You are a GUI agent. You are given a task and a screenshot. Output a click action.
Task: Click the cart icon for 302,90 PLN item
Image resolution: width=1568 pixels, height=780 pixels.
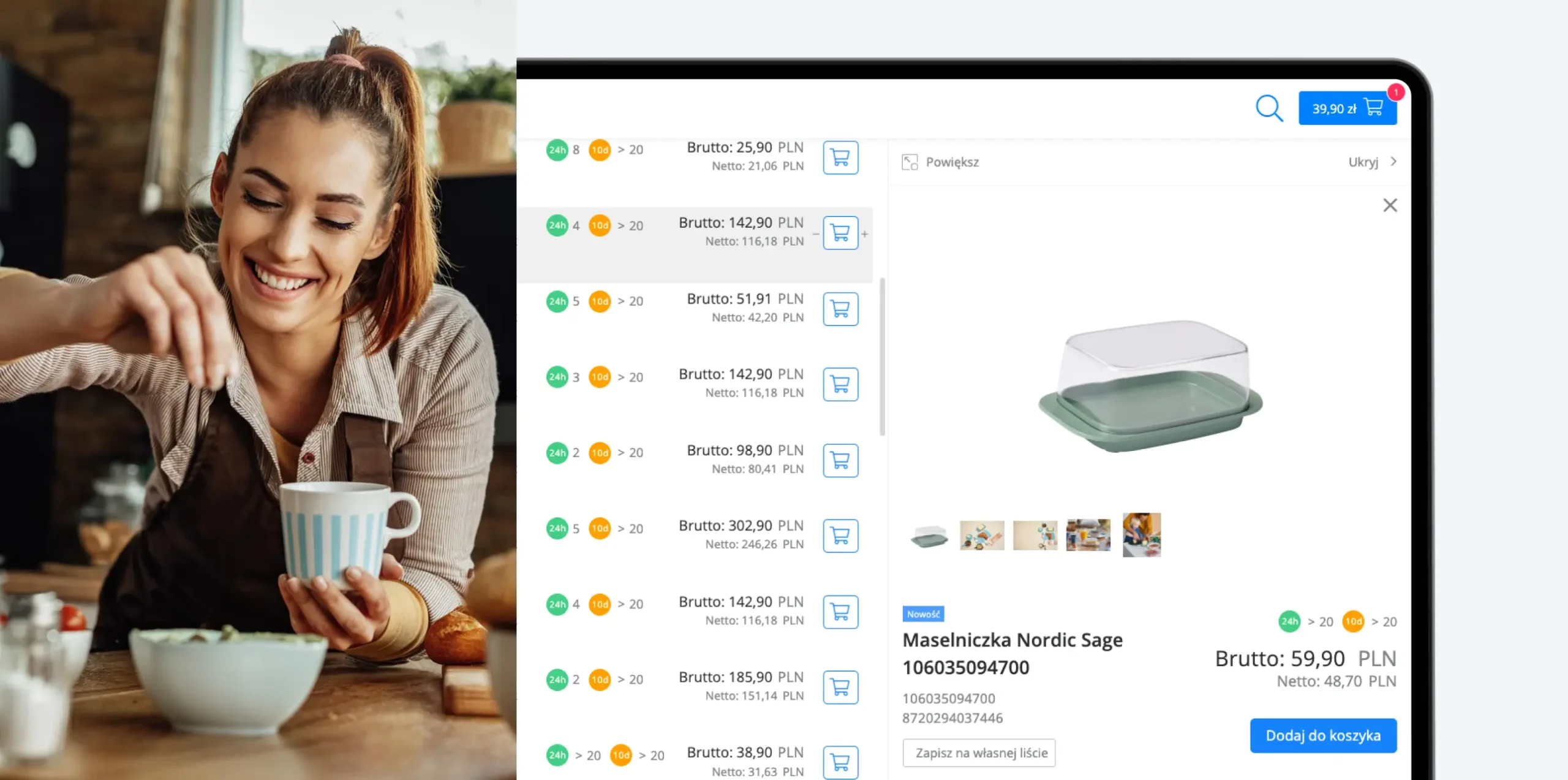(x=841, y=536)
